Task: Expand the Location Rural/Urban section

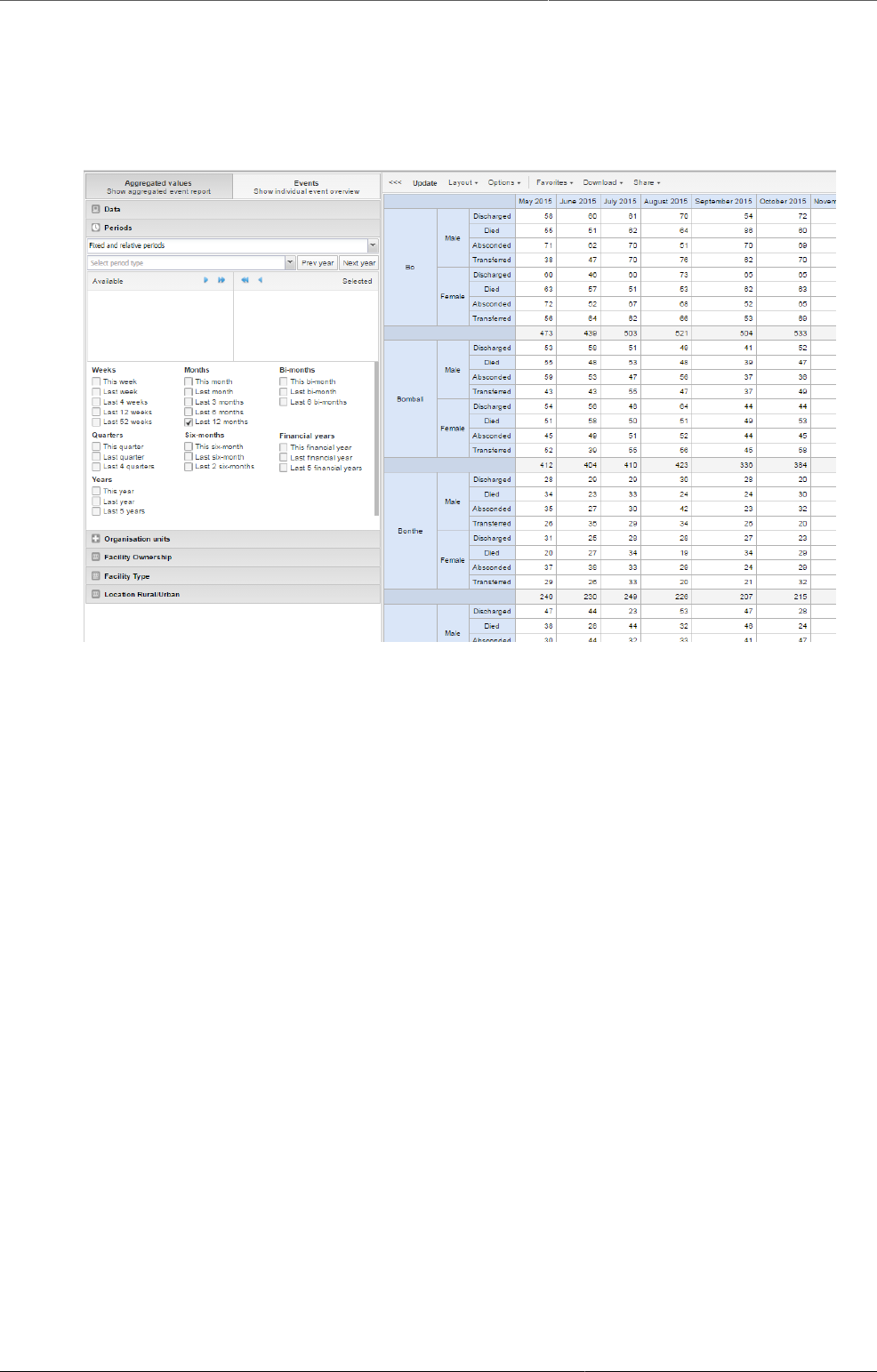Action: [233, 594]
